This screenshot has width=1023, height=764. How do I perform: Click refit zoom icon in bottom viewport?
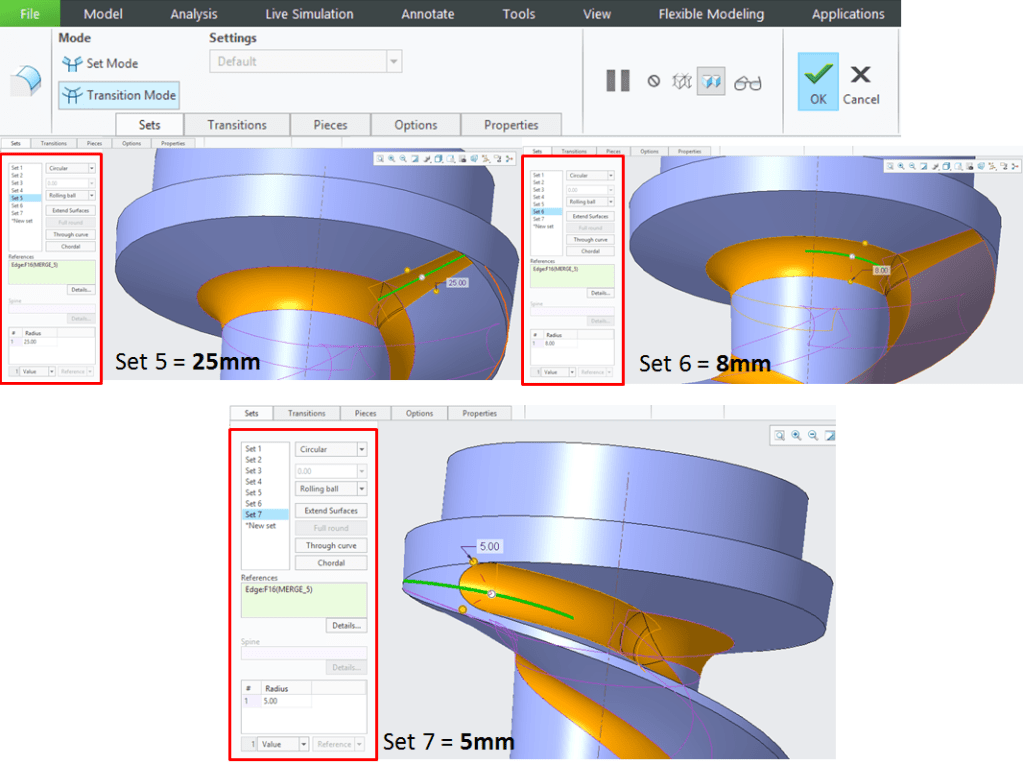click(779, 436)
